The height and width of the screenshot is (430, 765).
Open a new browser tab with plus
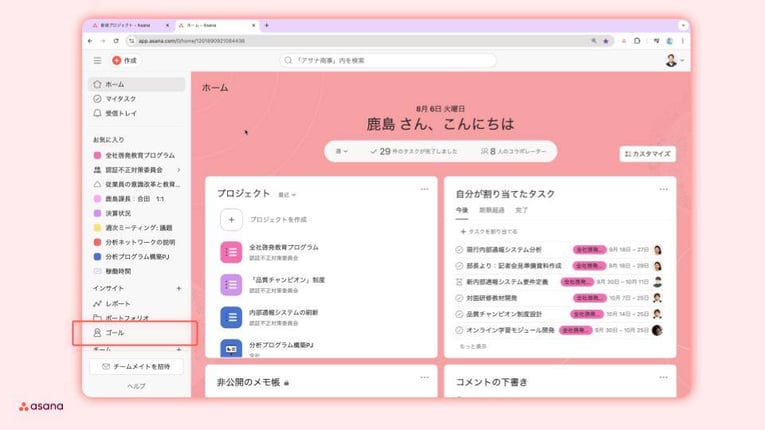tap(266, 25)
